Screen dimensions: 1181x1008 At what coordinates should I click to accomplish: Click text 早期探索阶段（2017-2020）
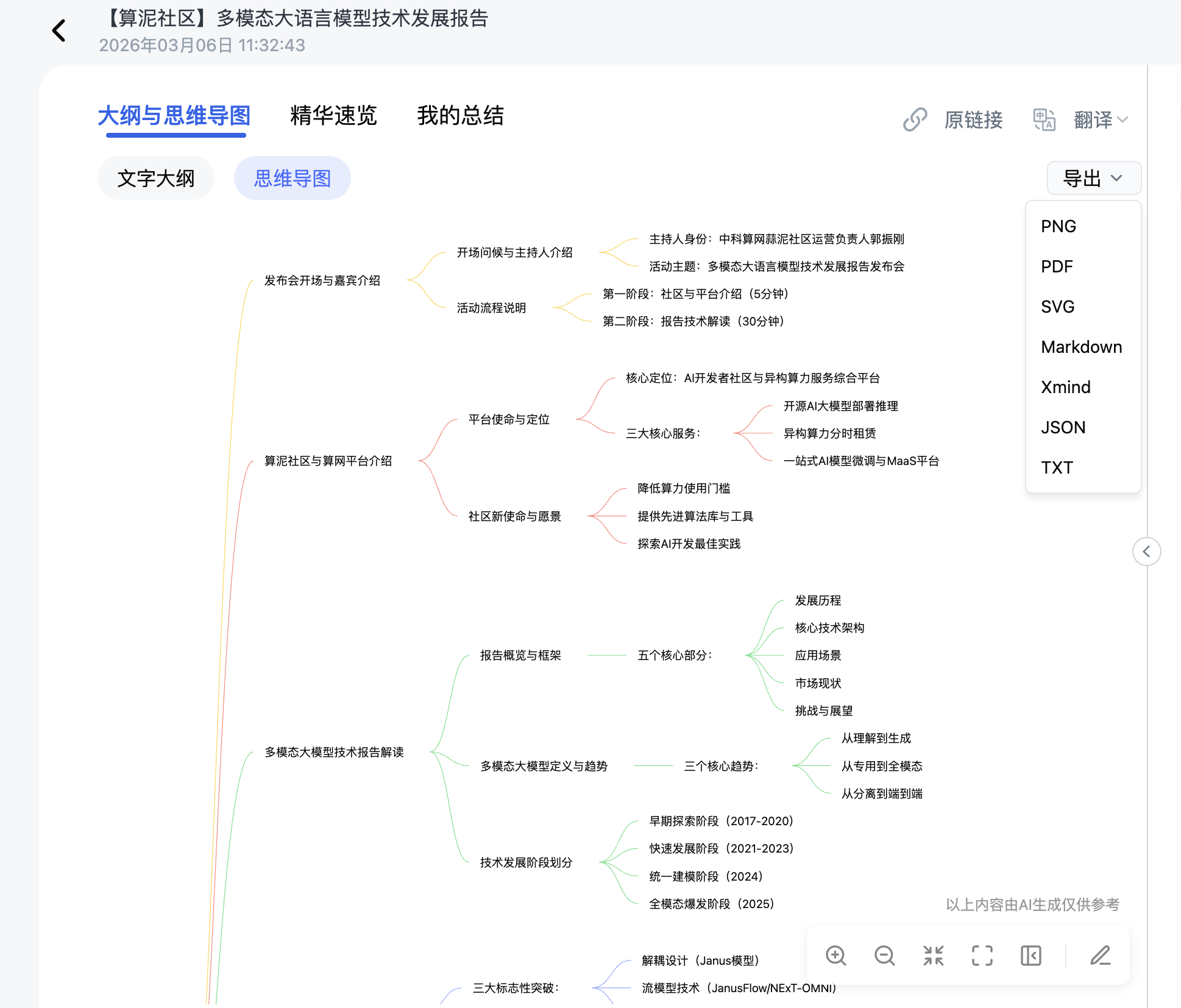tap(722, 821)
